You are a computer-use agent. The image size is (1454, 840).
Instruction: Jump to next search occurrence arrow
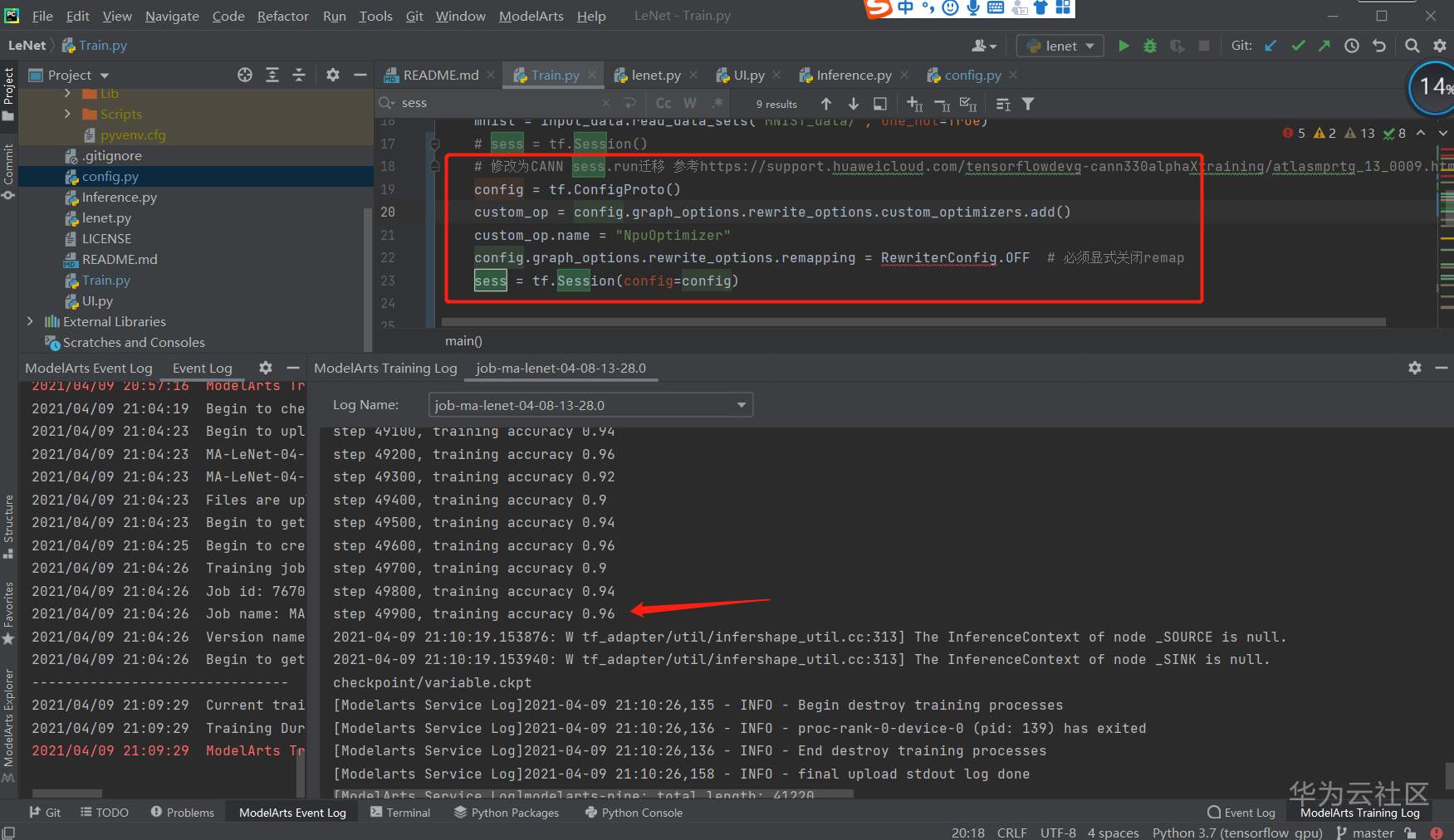[x=853, y=104]
